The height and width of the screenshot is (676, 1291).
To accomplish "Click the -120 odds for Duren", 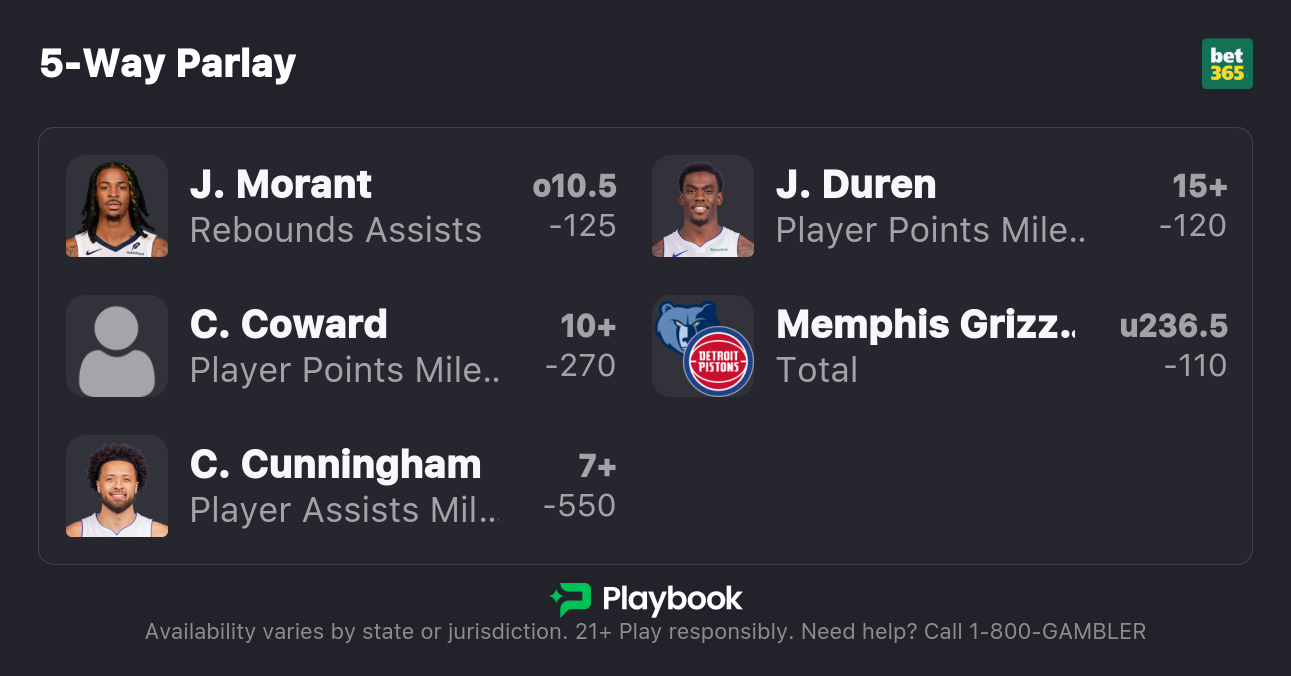I will click(x=1192, y=226).
